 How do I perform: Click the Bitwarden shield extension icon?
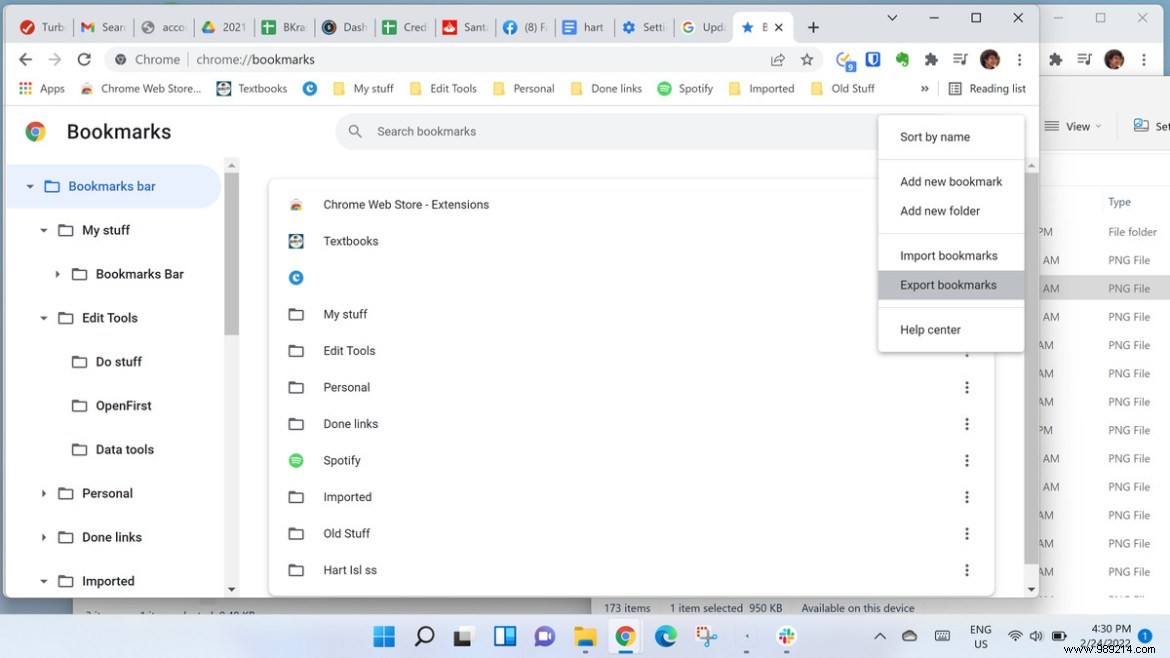point(872,60)
